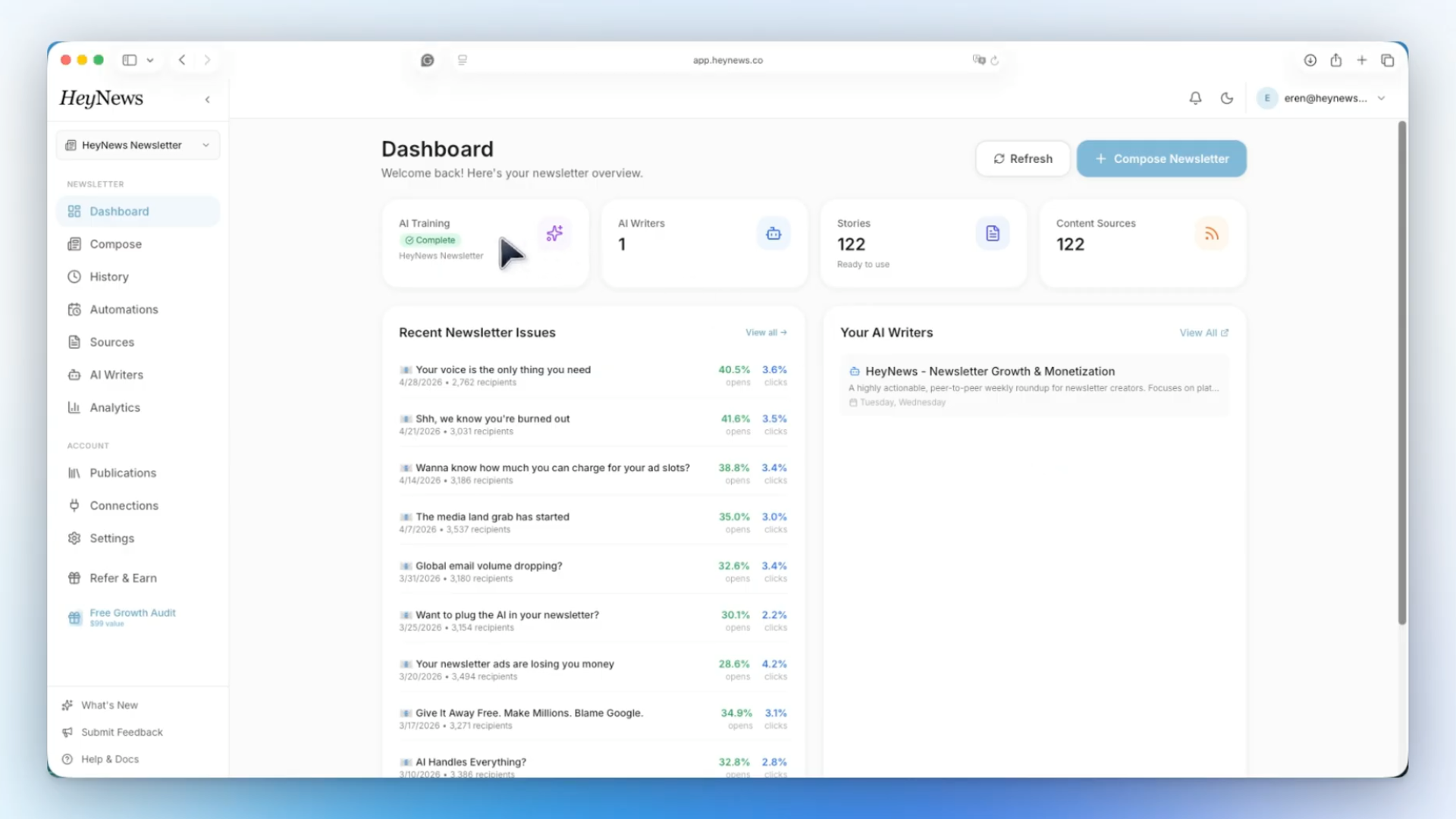Open Safari downloads icon
This screenshot has height=819, width=1456.
point(1310,60)
